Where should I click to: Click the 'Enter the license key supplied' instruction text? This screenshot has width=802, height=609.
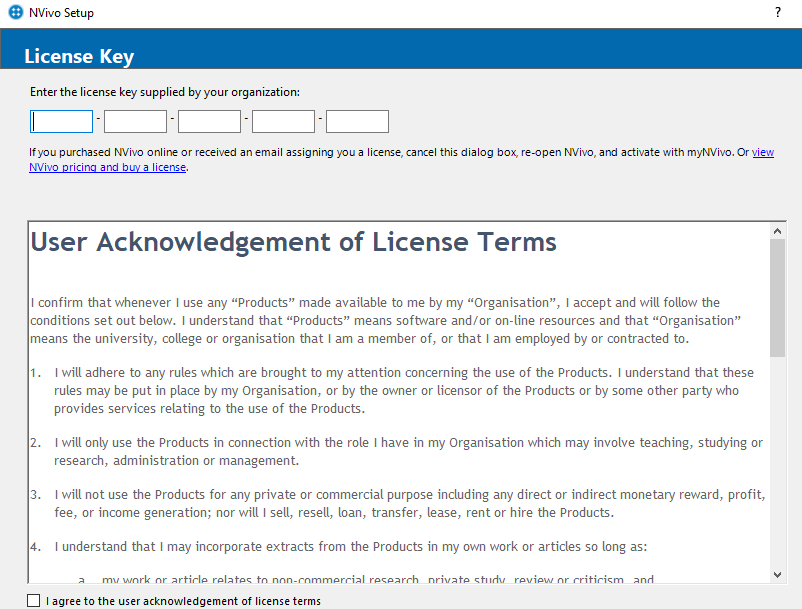tap(165, 92)
